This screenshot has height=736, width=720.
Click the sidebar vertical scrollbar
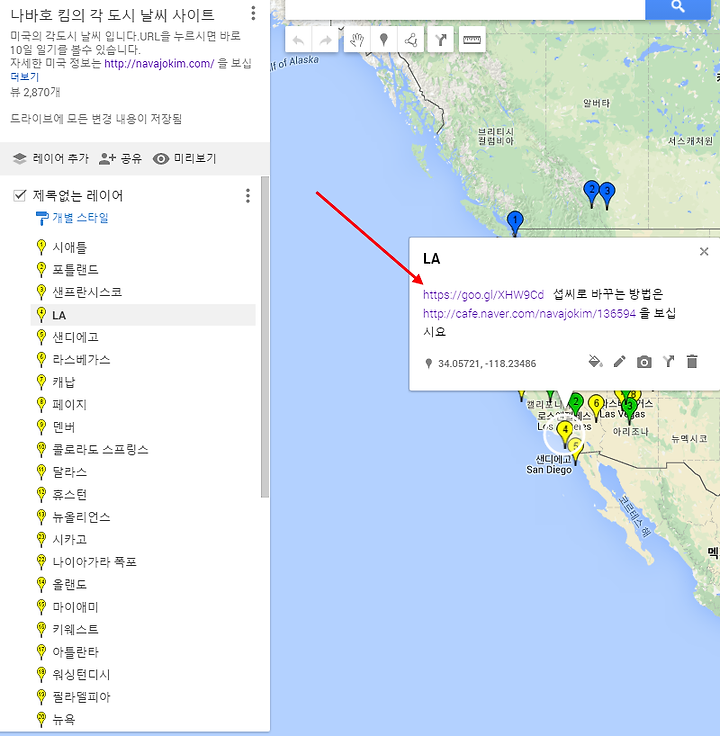(265, 337)
